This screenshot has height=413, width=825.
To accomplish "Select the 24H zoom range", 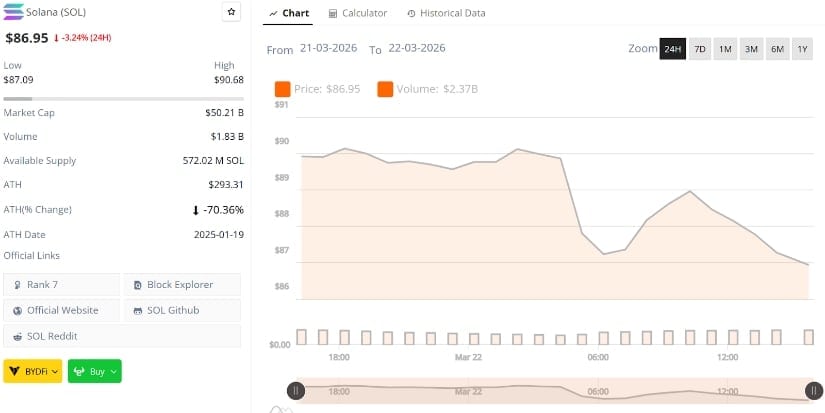I will (672, 49).
